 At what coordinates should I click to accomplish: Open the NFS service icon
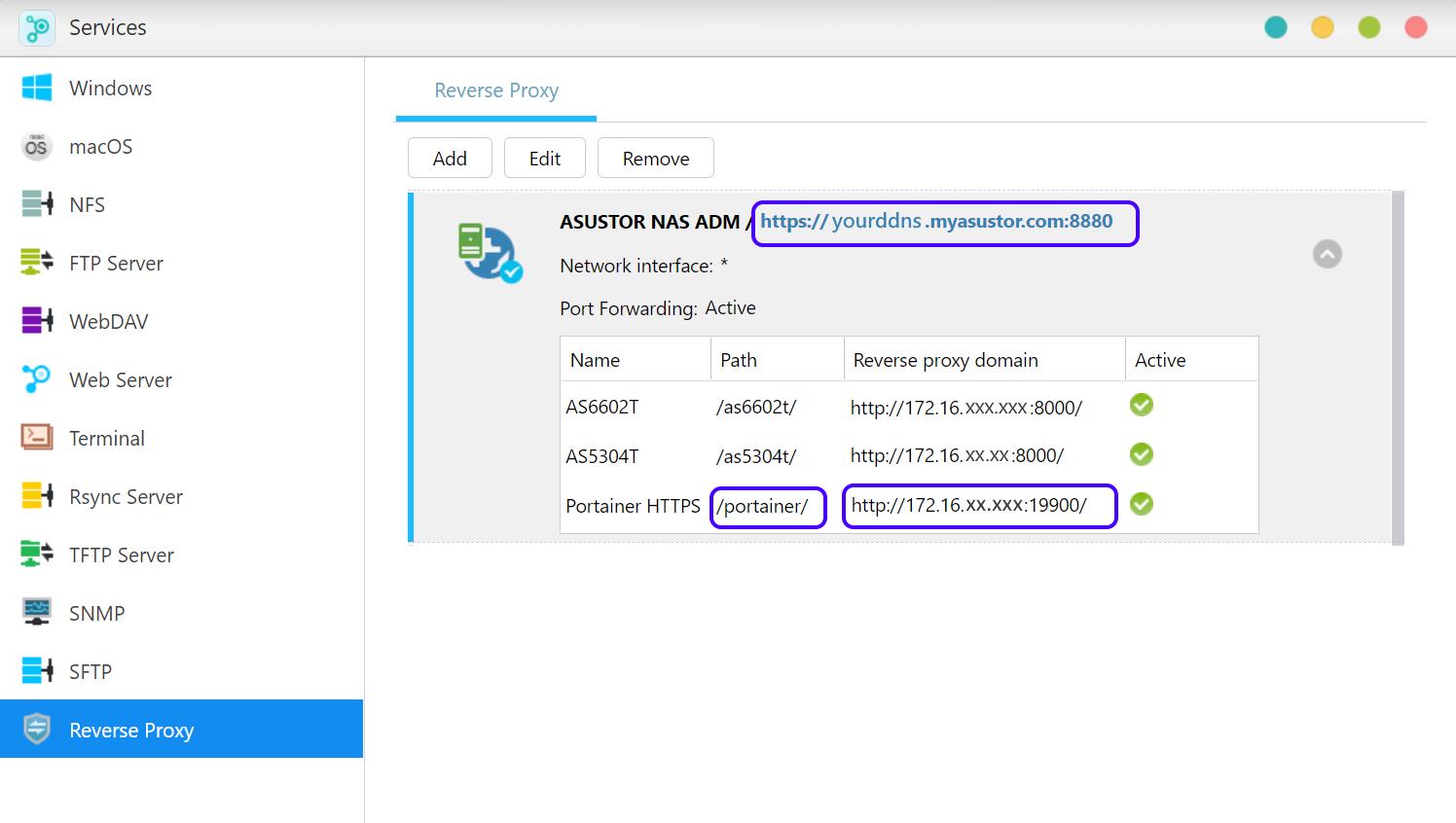[37, 204]
